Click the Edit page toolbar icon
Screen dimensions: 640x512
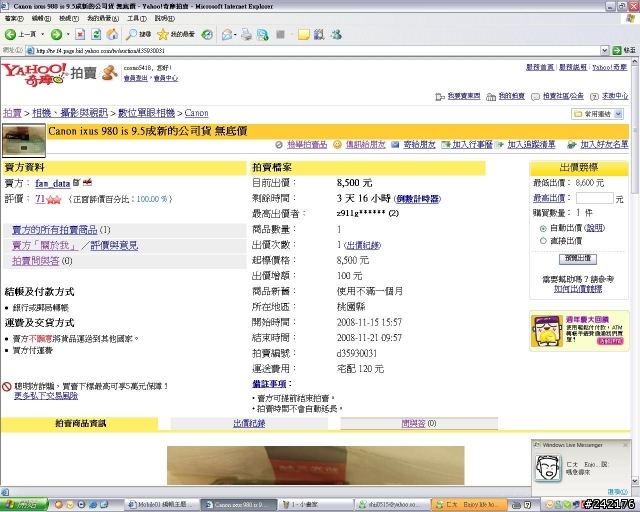click(262, 35)
